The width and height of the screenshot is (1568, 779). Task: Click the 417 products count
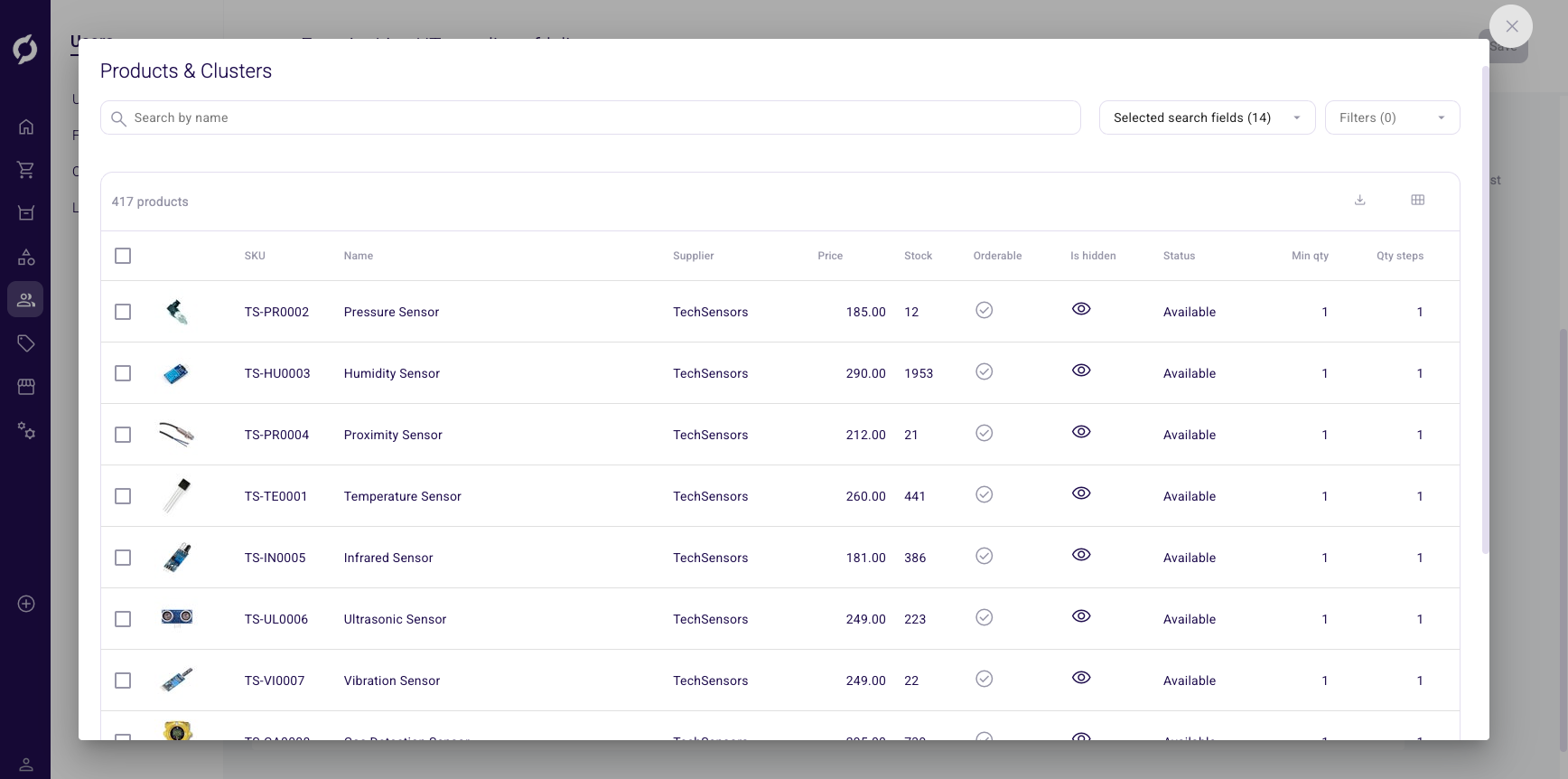click(x=150, y=202)
